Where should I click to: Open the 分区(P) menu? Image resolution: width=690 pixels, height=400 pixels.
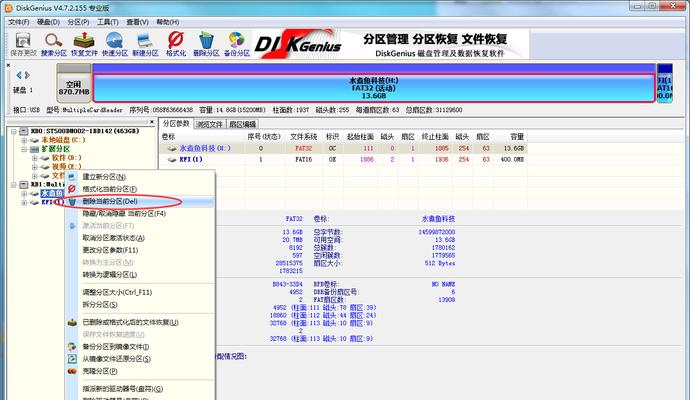pyautogui.click(x=78, y=22)
